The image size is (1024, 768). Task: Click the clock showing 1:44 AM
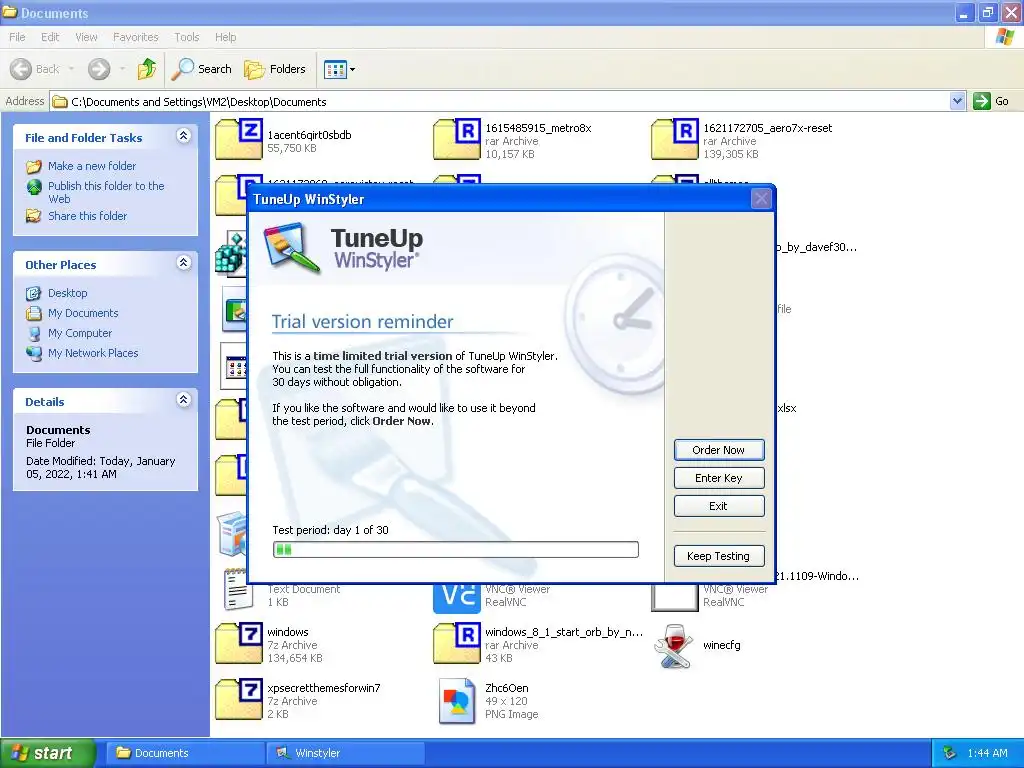(987, 753)
